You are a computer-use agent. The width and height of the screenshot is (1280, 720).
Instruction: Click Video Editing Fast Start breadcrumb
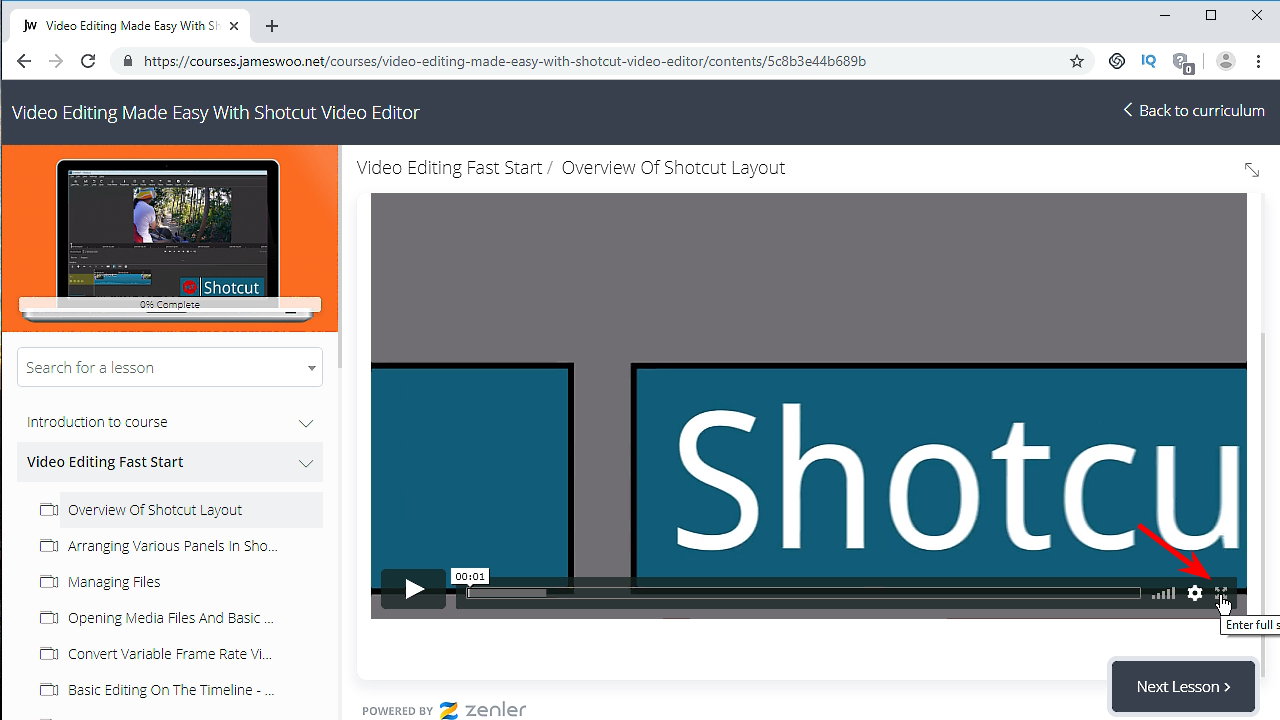pos(449,168)
